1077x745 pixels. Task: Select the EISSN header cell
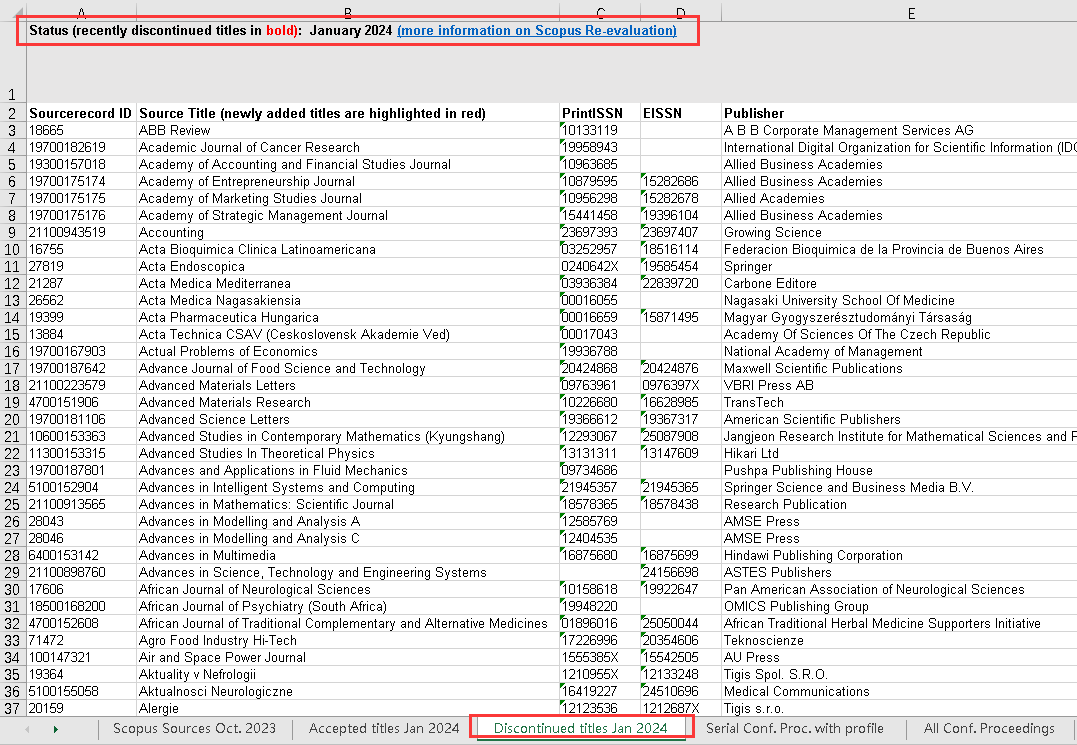(681, 113)
